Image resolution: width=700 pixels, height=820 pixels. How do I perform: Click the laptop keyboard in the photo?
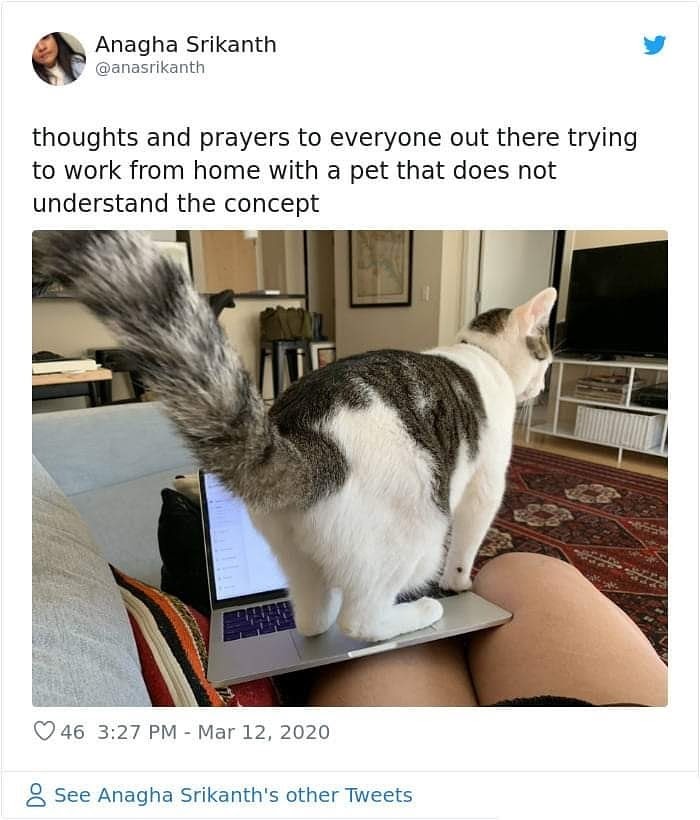click(259, 620)
